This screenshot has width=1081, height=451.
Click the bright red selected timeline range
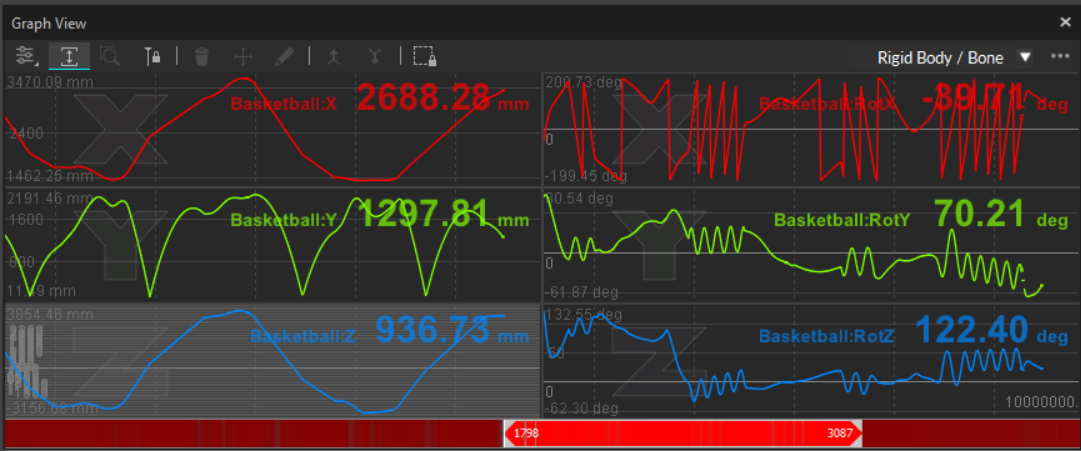[x=680, y=433]
